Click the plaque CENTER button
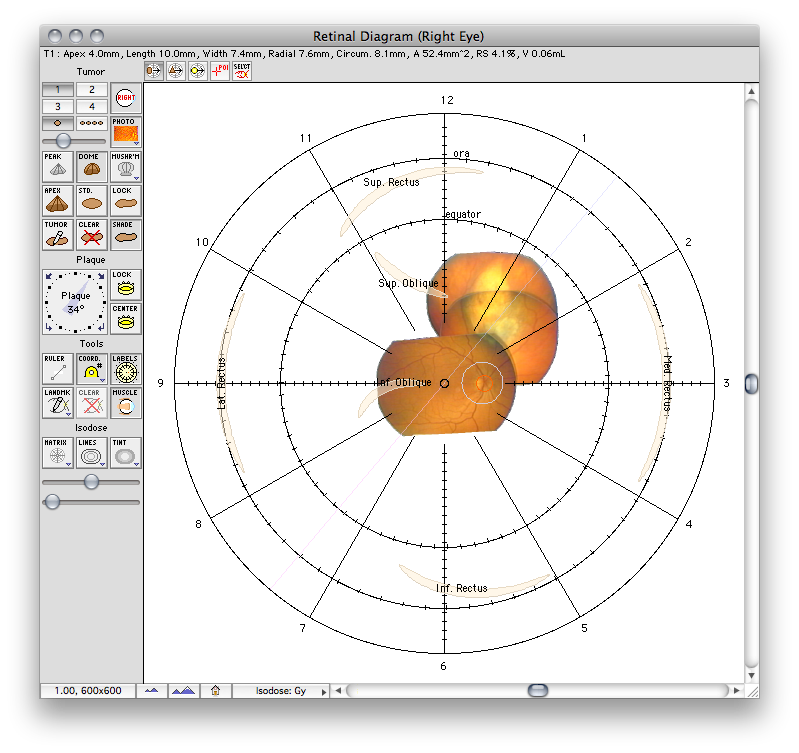The height and width of the screenshot is (753, 799). (125, 318)
